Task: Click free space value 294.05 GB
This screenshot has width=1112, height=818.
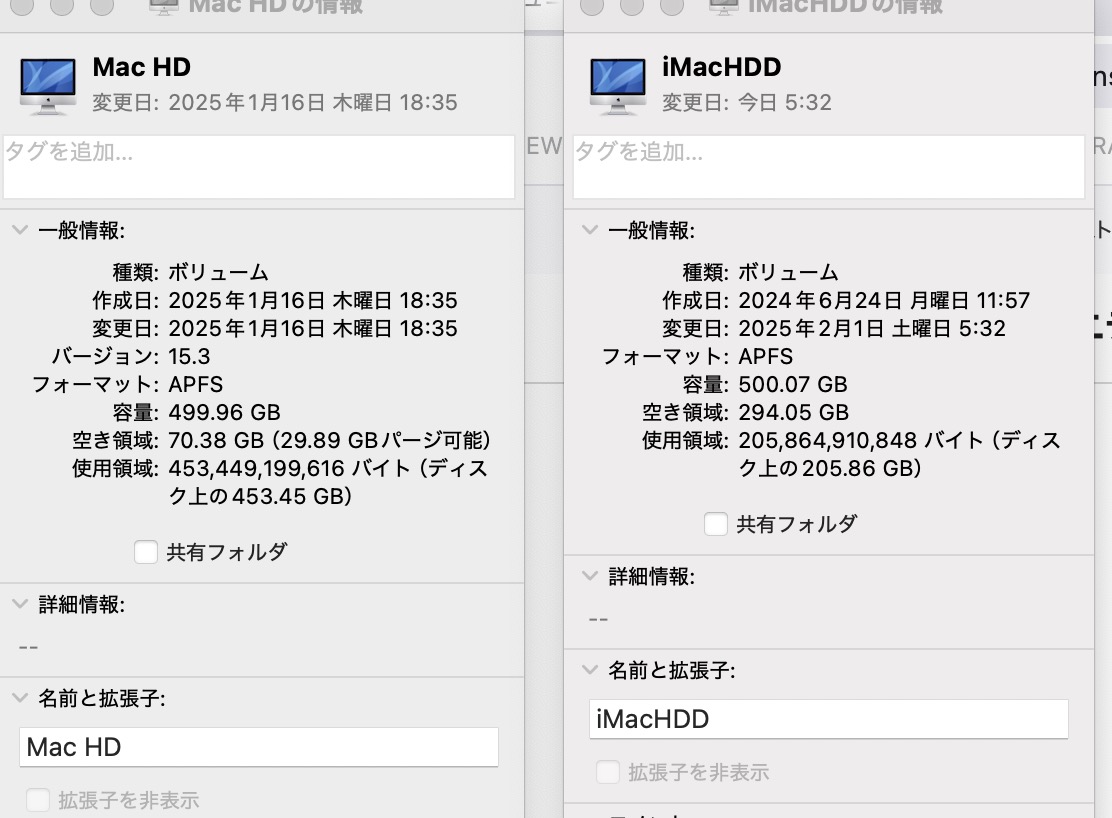Action: point(794,412)
